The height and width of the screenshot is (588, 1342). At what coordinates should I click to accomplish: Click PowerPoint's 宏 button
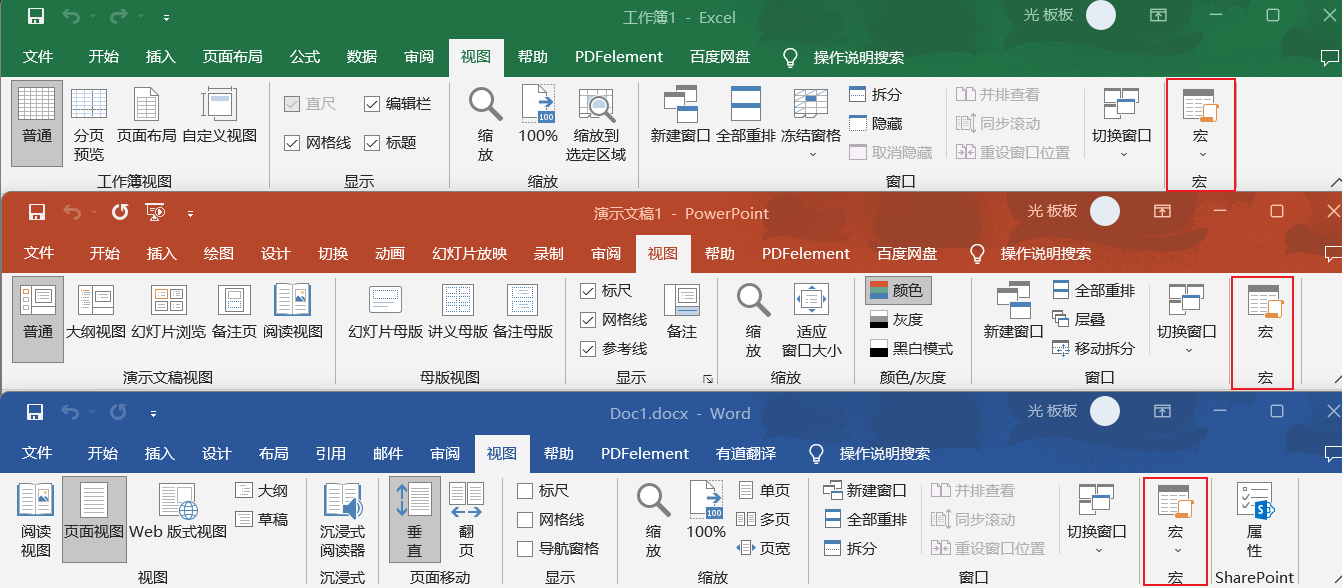(1265, 313)
